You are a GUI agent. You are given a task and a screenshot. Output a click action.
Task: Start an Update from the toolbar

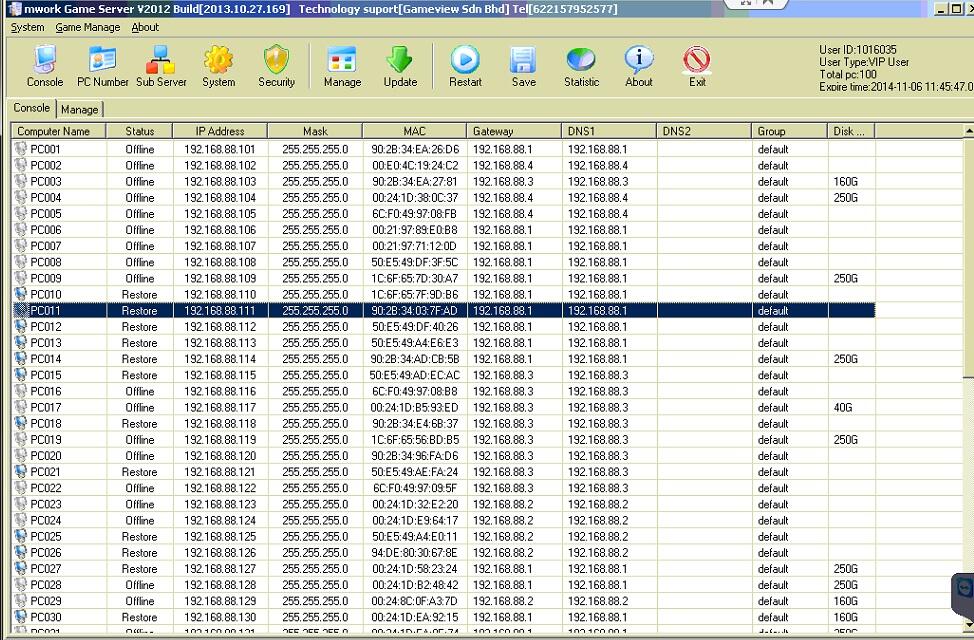(x=400, y=65)
